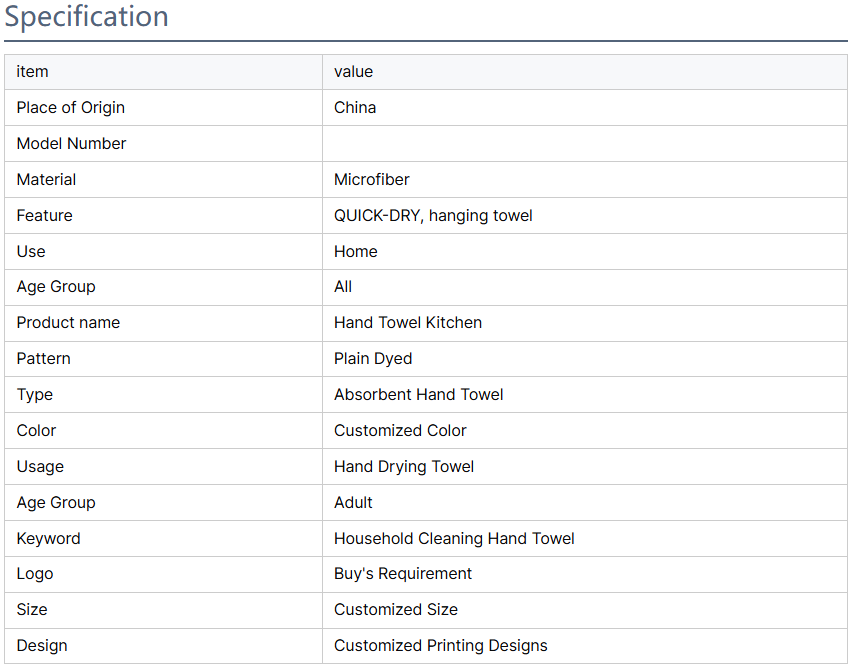
Task: Select the "Plain Dyed" pattern value
Action: coord(373,359)
